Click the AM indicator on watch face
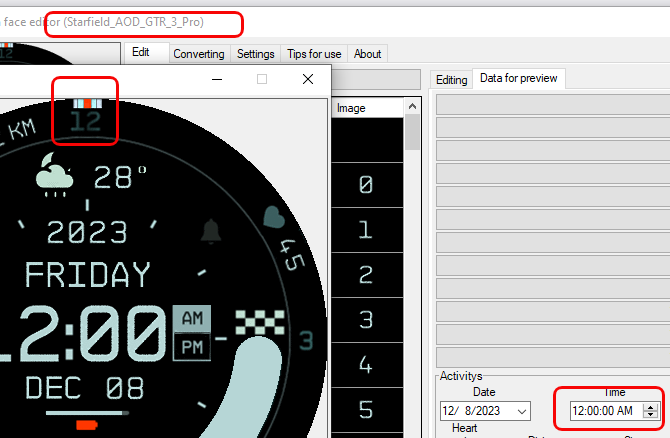 tap(192, 318)
